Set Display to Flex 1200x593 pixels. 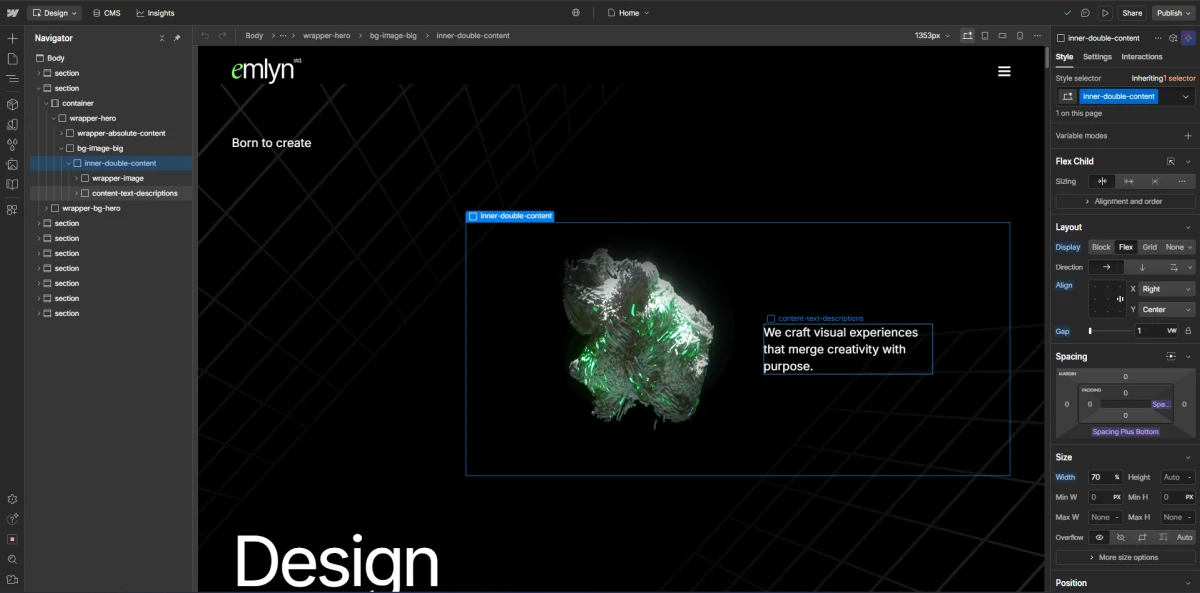pyautogui.click(x=1126, y=247)
